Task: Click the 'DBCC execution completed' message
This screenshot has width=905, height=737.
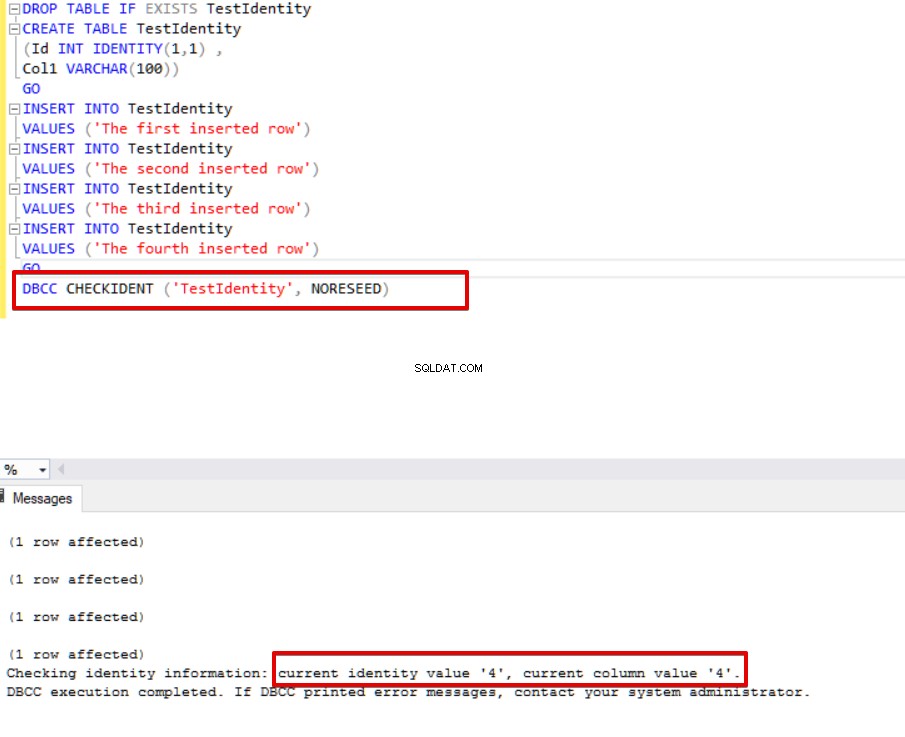Action: (x=408, y=692)
